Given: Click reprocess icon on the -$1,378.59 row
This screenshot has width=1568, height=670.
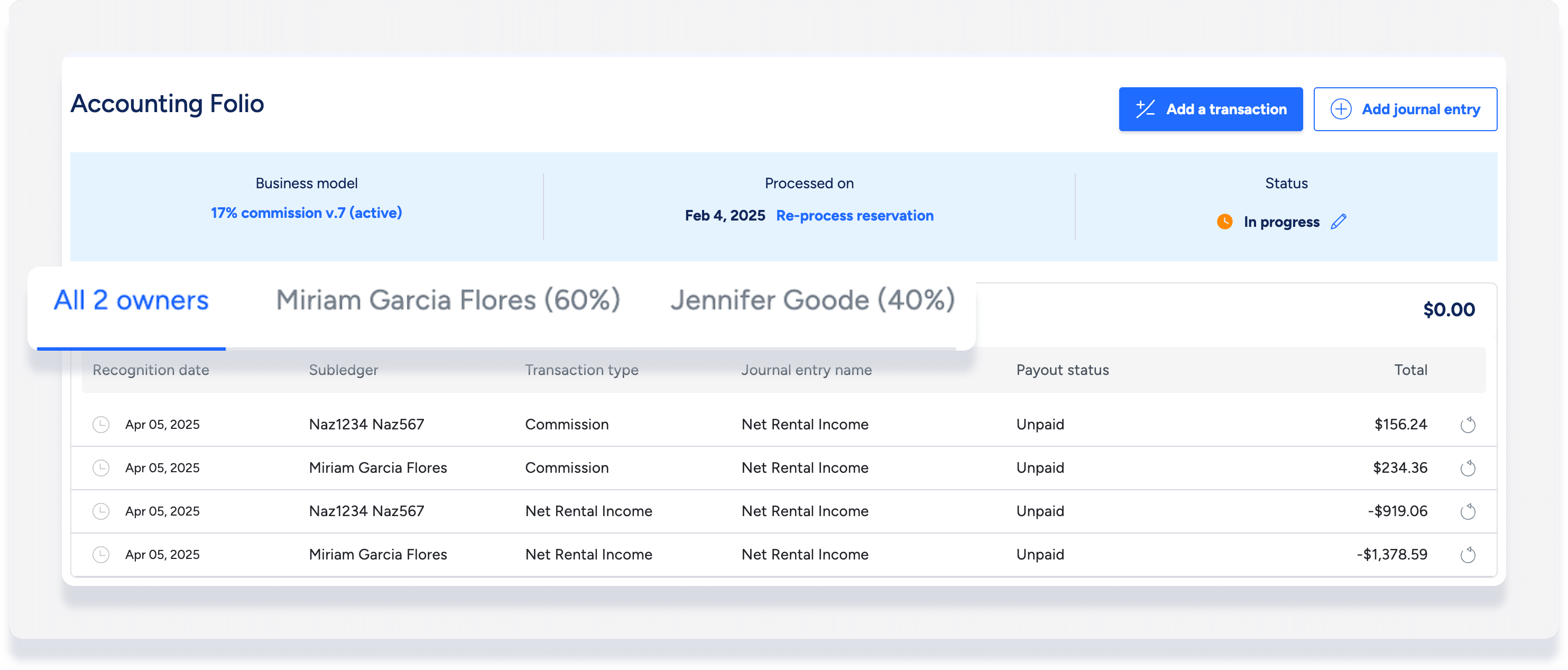Looking at the screenshot, I should pos(1468,554).
